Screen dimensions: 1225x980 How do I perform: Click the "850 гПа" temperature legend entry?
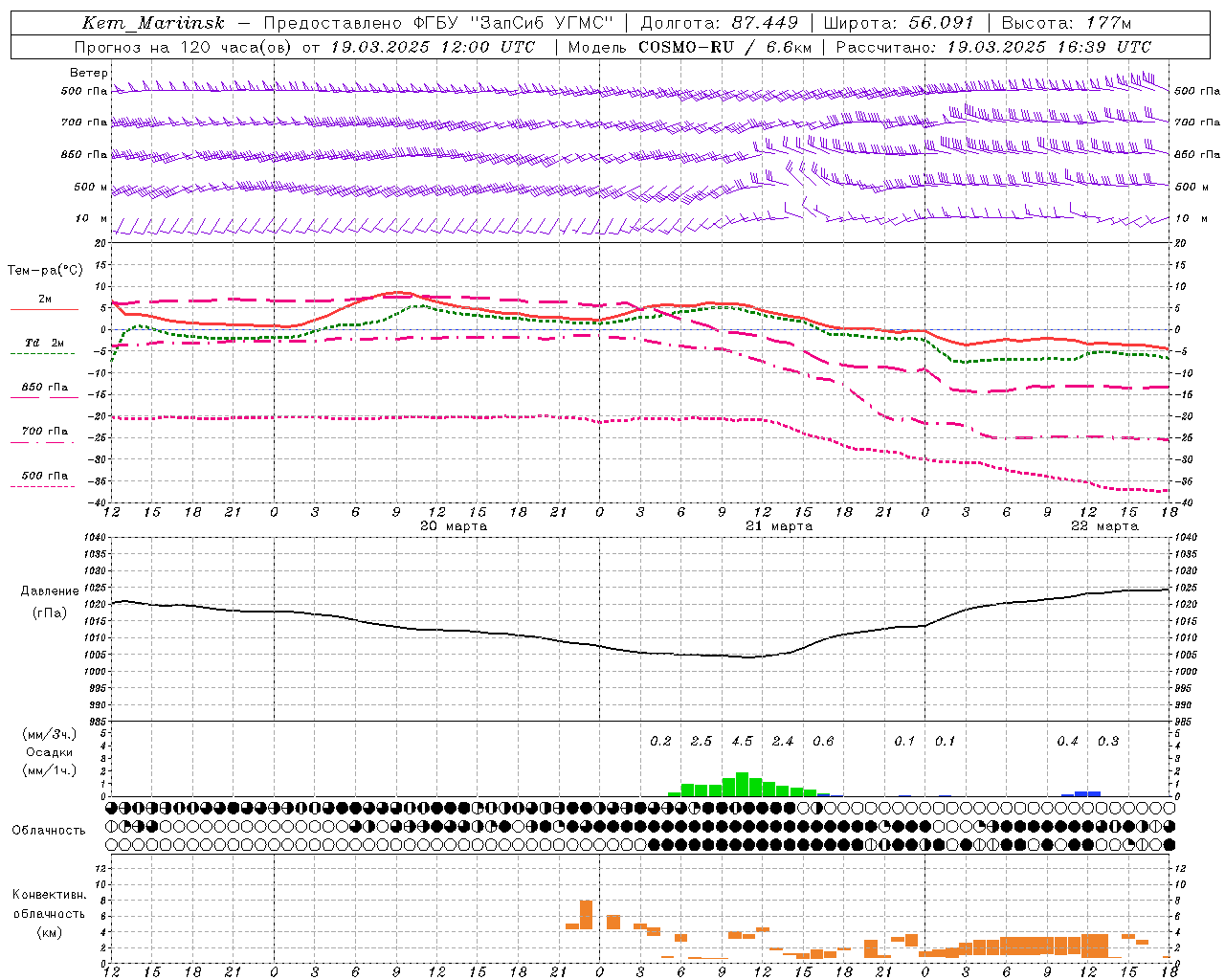[x=44, y=388]
